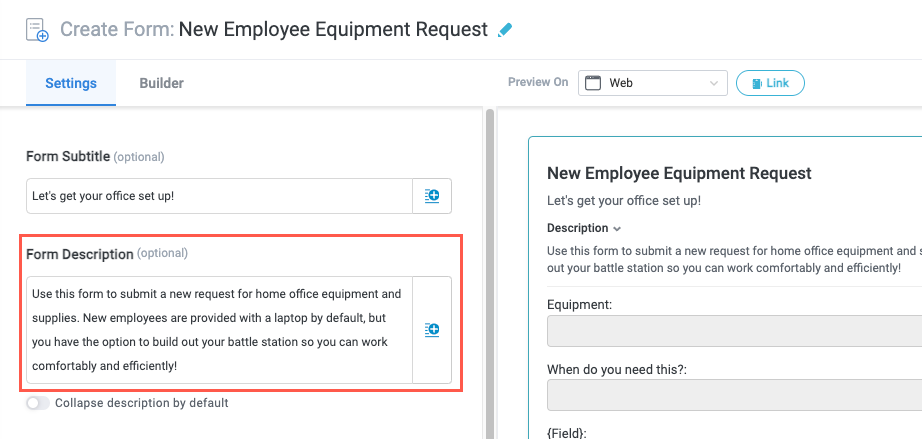
Task: Click the preview subtitle 'Let's get your office set up!'
Action: point(624,201)
